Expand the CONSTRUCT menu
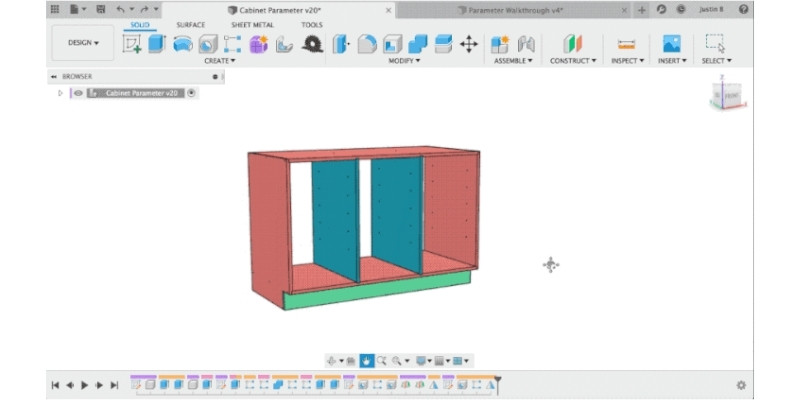Screen dimensions: 800x400 tap(573, 61)
